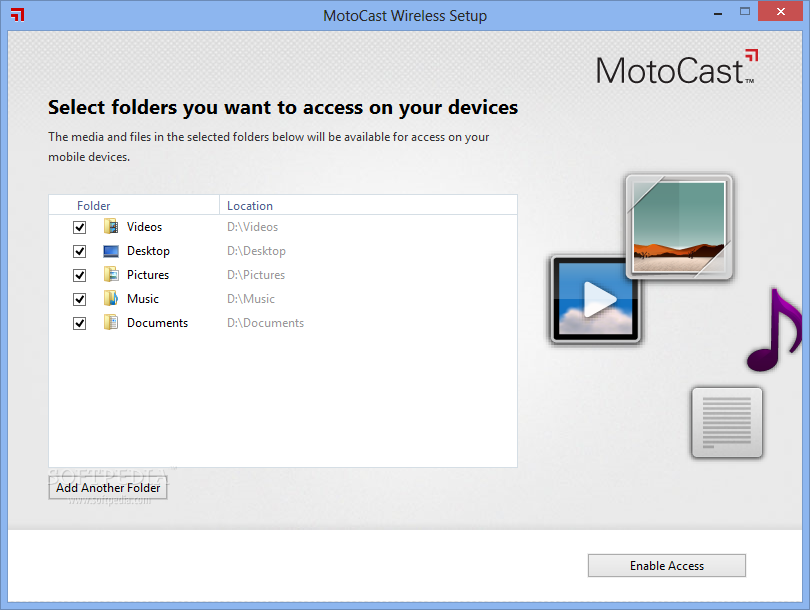Select the Desktop folder name
The width and height of the screenshot is (810, 610).
click(x=148, y=251)
